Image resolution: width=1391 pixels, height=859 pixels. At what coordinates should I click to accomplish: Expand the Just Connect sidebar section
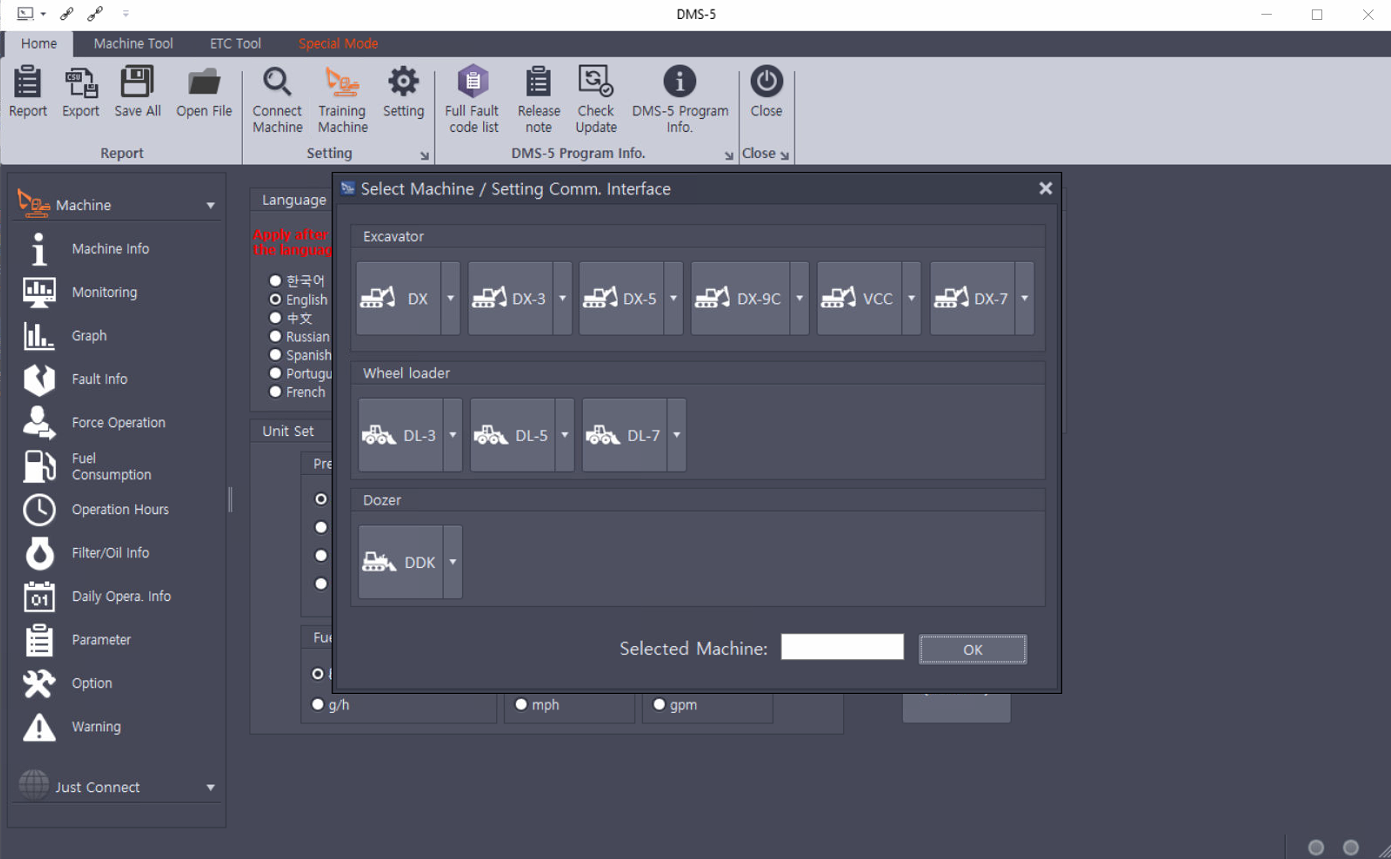(x=211, y=788)
